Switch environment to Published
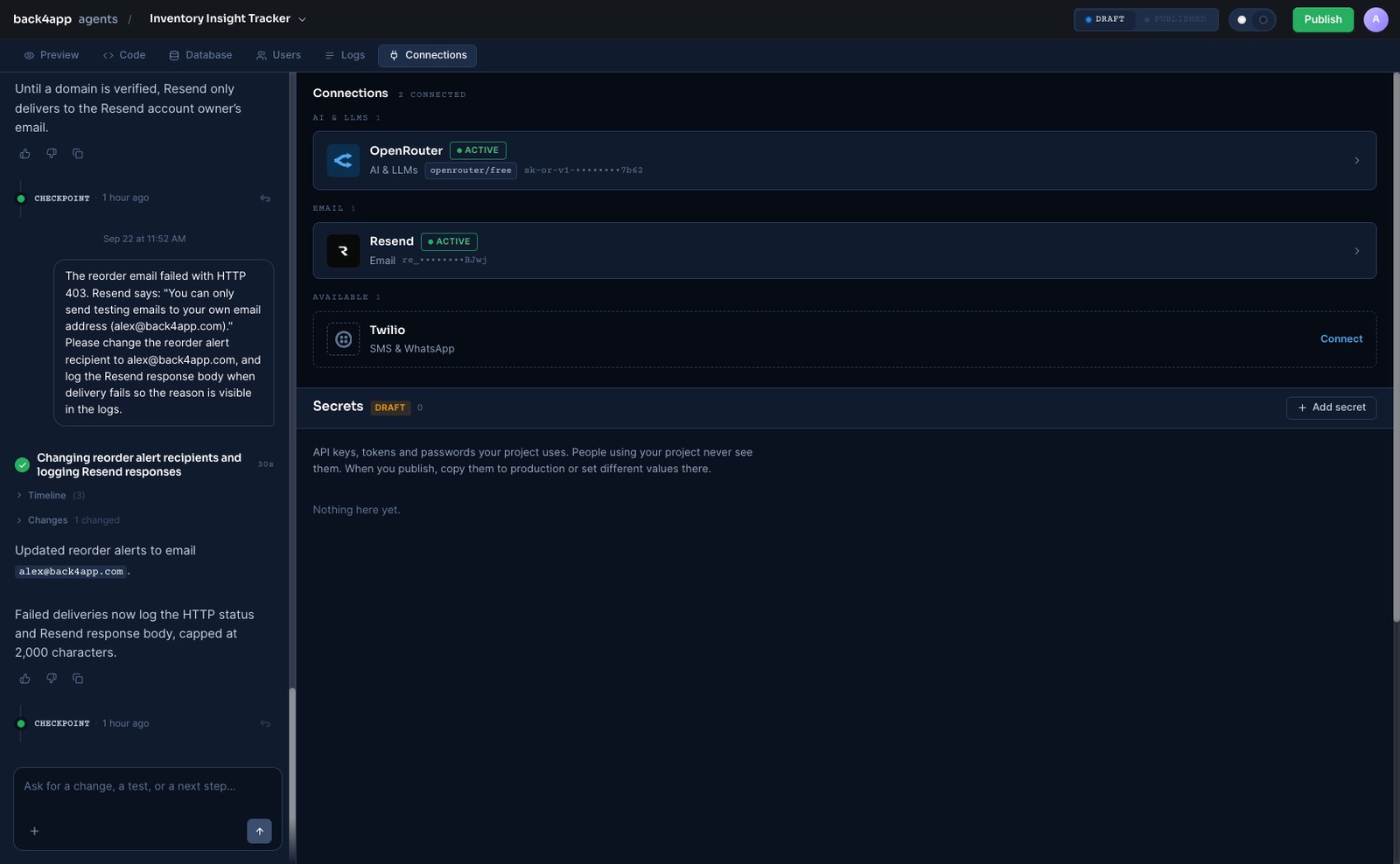The height and width of the screenshot is (864, 1400). [1175, 19]
